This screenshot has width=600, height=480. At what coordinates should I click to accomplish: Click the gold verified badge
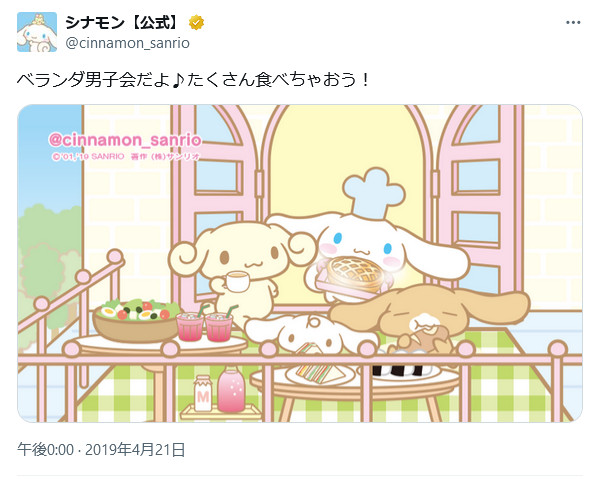point(196,23)
